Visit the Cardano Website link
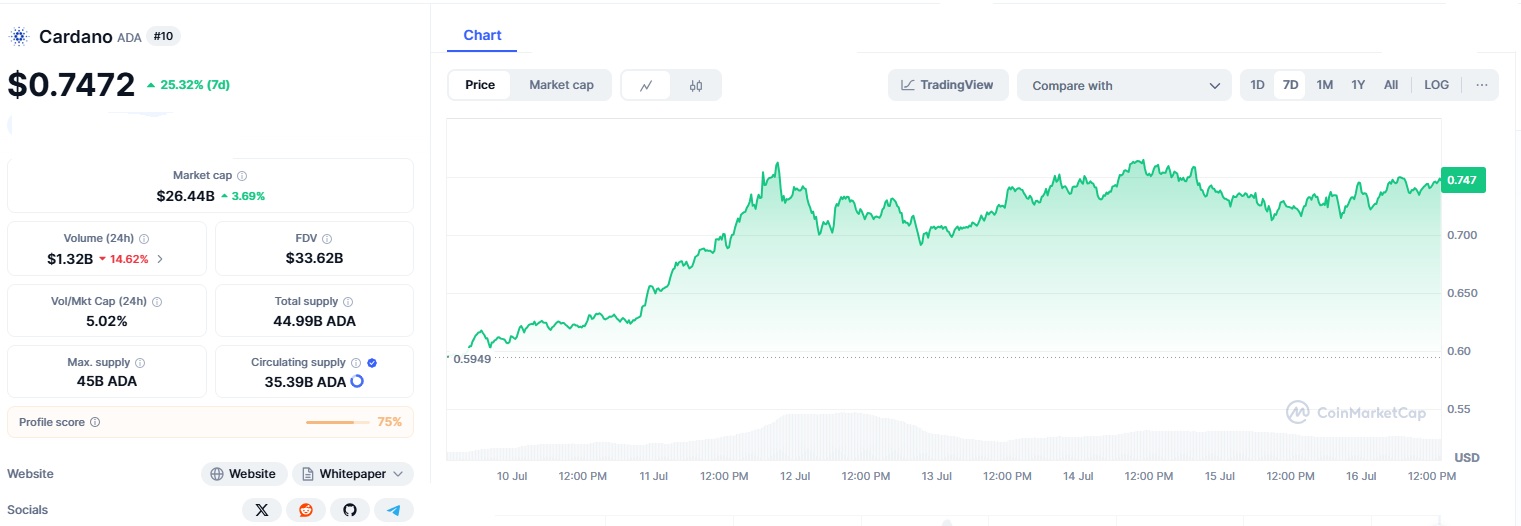 click(244, 474)
